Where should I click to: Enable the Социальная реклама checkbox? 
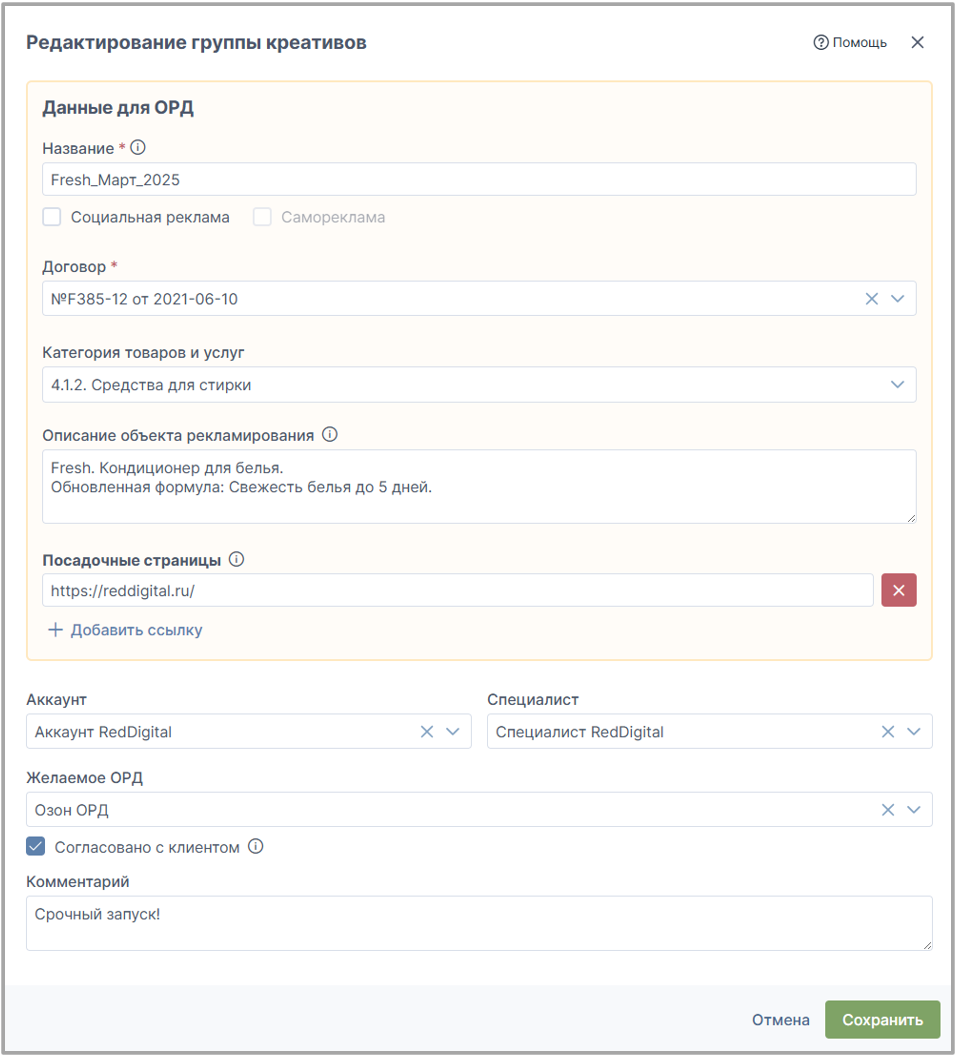pos(52,217)
